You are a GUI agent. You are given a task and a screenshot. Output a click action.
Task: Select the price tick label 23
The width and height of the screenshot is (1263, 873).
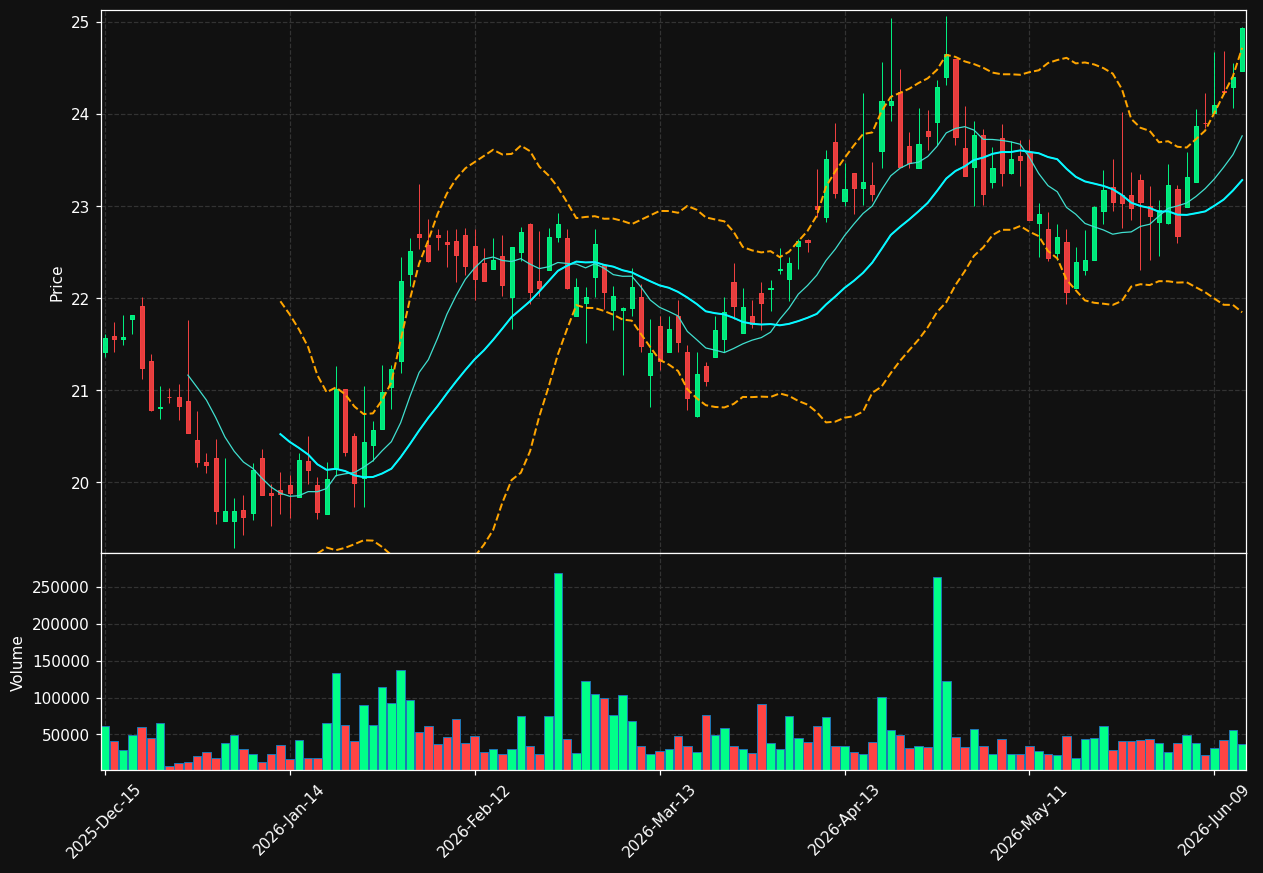tap(80, 207)
